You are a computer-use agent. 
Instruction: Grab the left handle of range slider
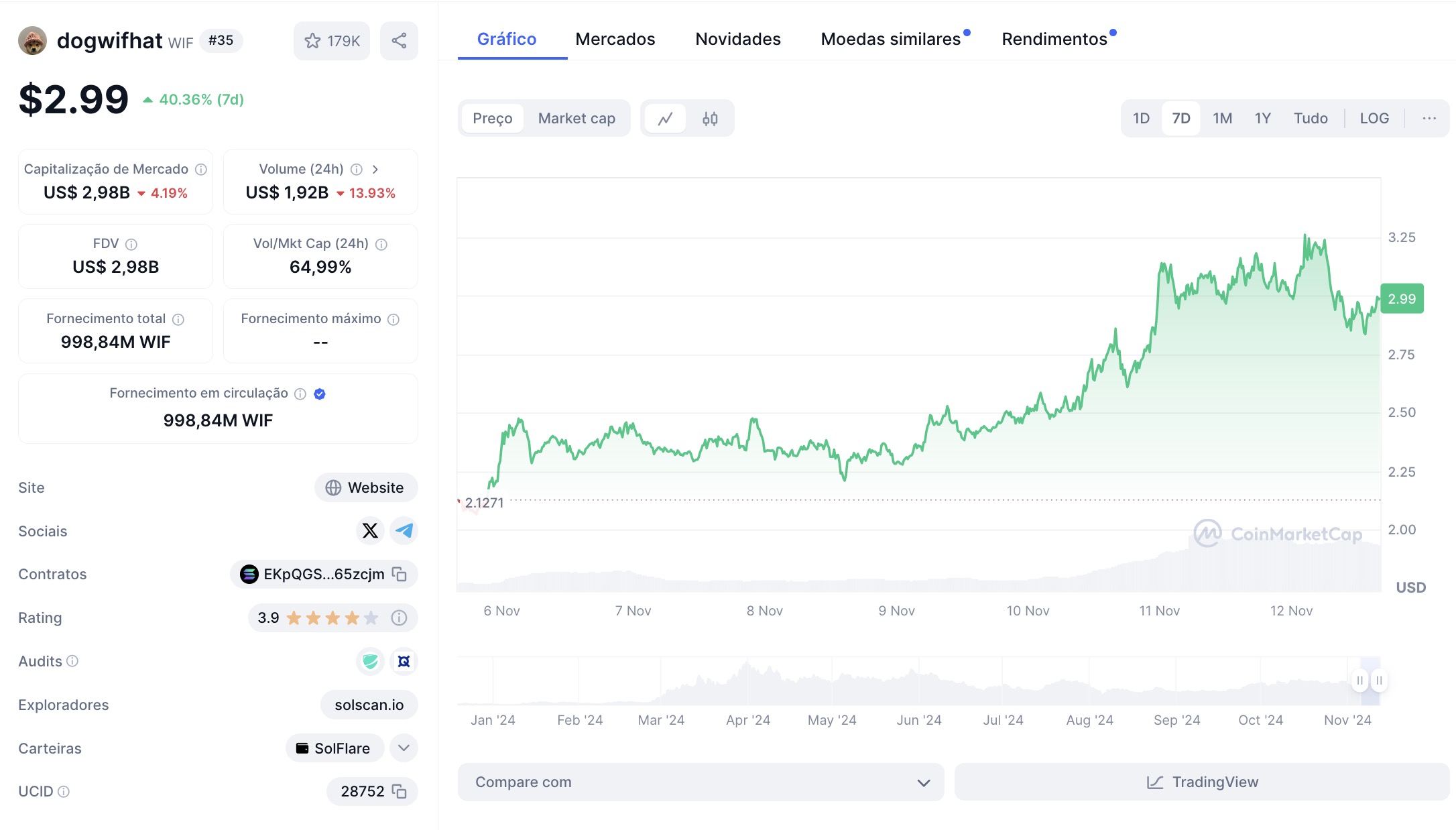(x=1359, y=680)
